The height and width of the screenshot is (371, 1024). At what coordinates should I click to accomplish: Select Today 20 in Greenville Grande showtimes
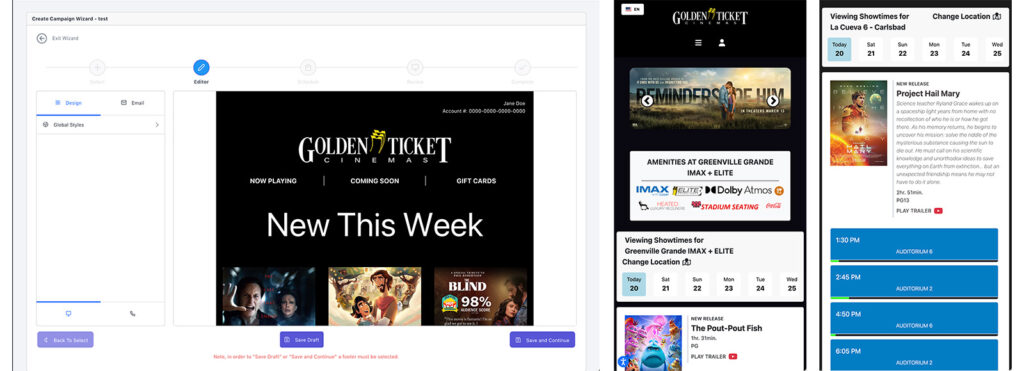click(x=633, y=284)
